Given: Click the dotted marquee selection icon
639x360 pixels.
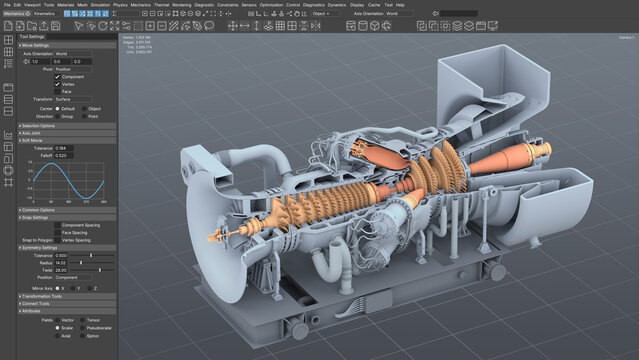Looking at the screenshot, I should pyautogui.click(x=138, y=26).
